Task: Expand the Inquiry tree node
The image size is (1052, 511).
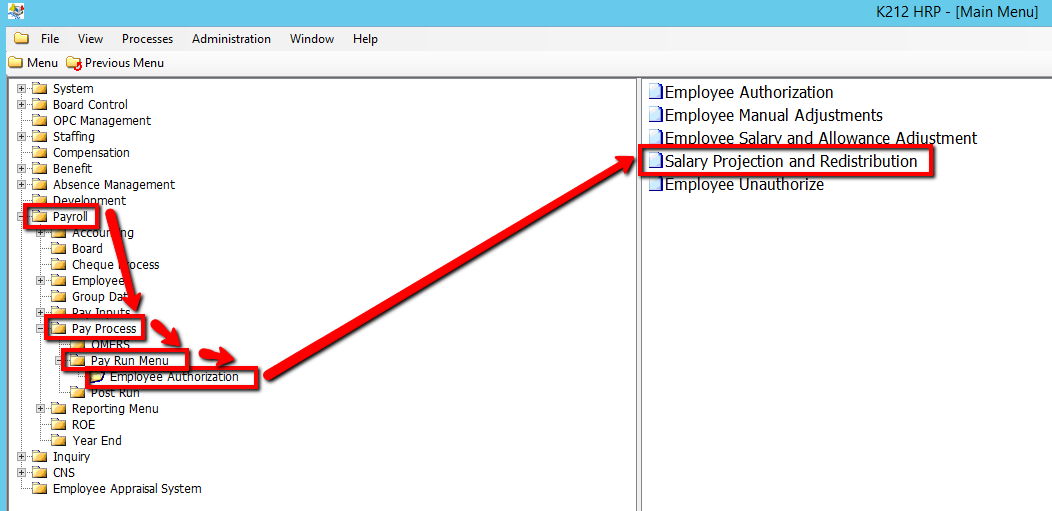Action: pos(21,457)
